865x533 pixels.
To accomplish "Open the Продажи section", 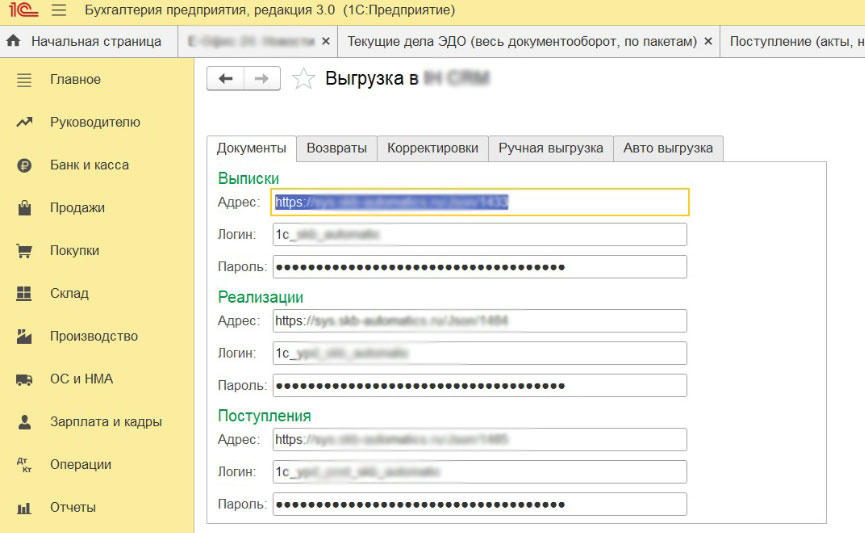I will click(77, 207).
